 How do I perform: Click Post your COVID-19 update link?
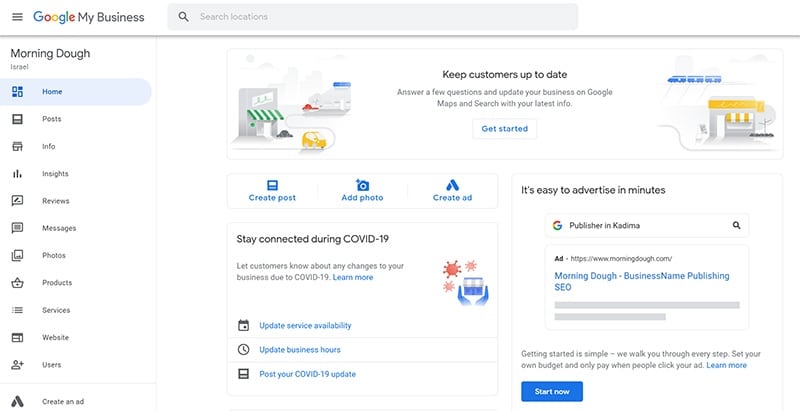pyautogui.click(x=308, y=374)
